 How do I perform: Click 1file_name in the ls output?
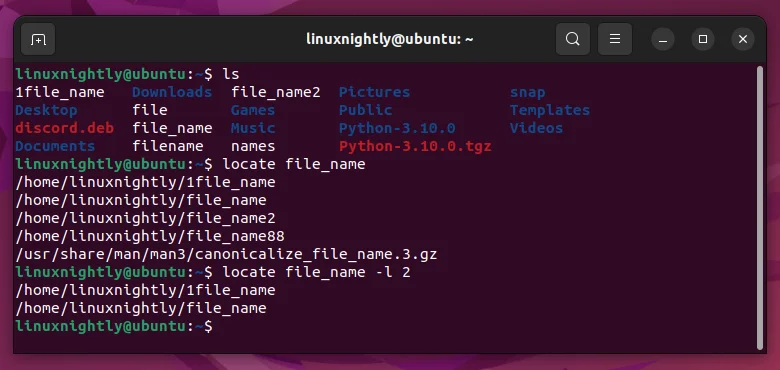(60, 92)
